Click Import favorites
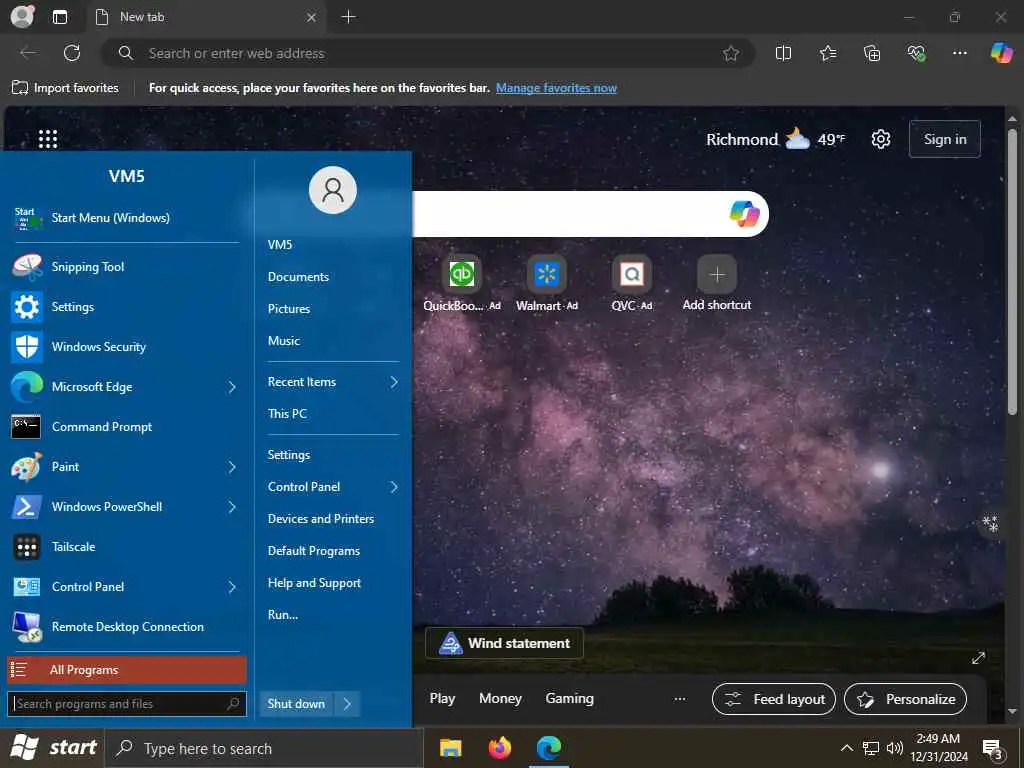This screenshot has height=768, width=1024. tap(65, 88)
